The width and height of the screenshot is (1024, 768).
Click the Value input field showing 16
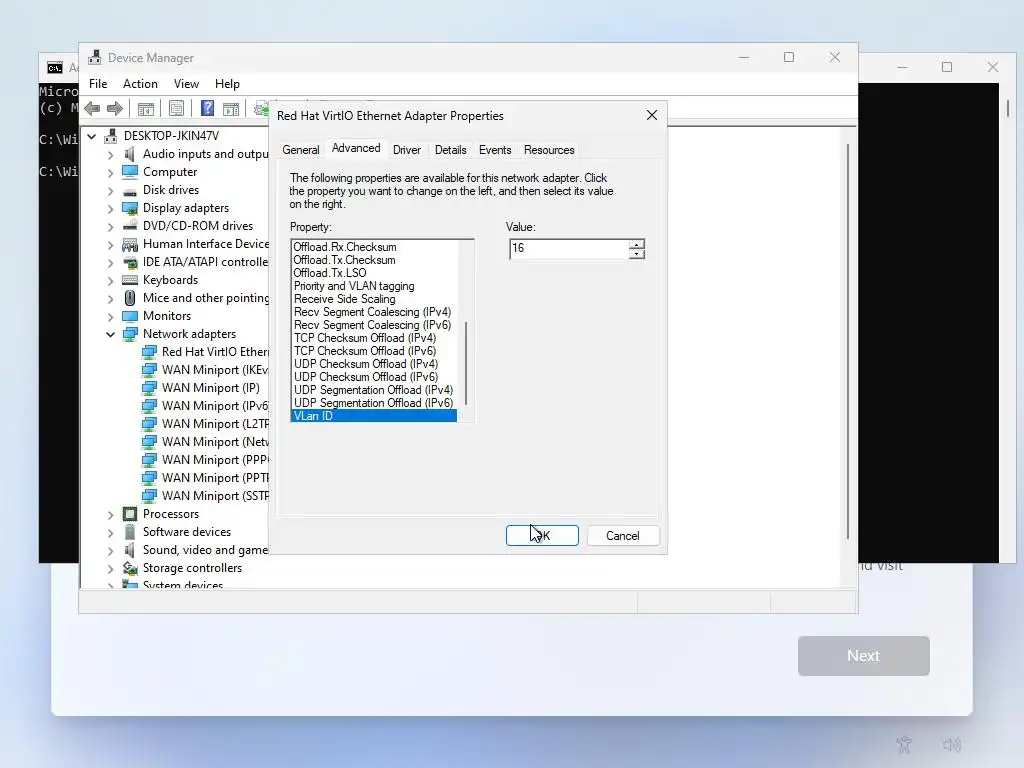[x=569, y=249]
